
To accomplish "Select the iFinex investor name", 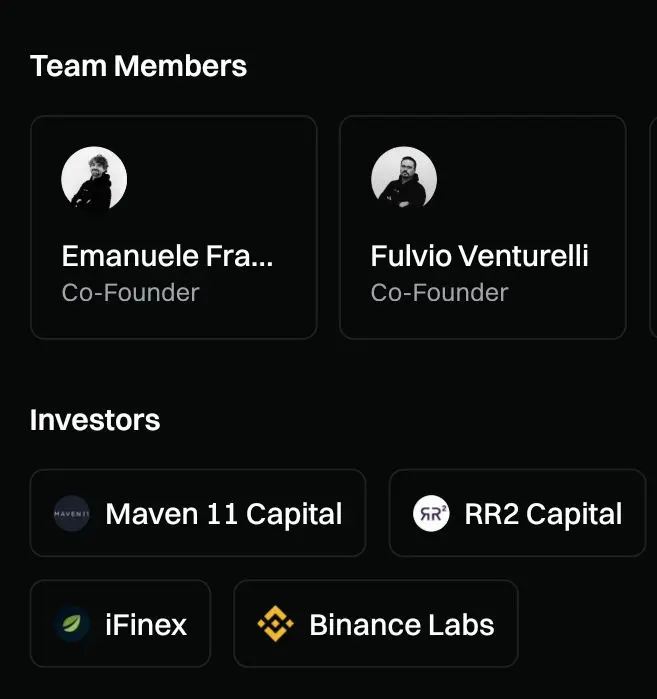I will click(x=146, y=625).
